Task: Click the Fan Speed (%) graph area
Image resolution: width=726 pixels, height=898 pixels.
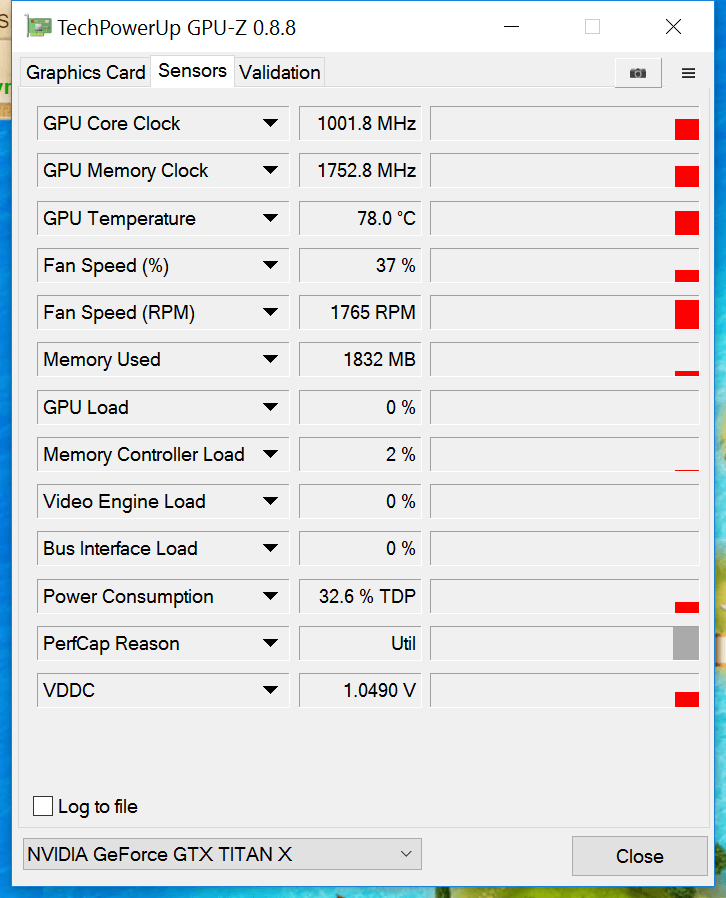Action: (x=564, y=266)
